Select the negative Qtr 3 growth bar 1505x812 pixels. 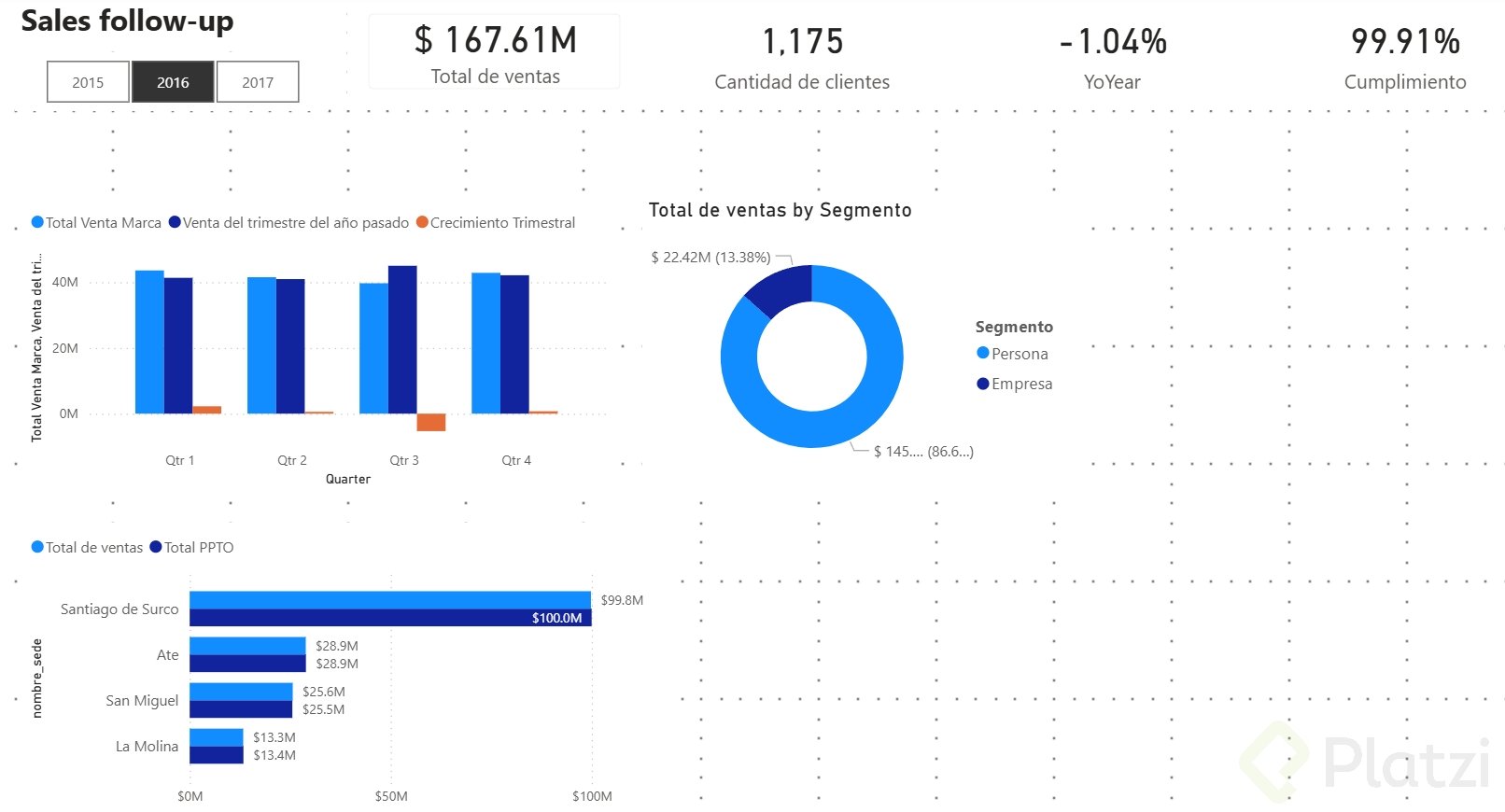pyautogui.click(x=431, y=422)
